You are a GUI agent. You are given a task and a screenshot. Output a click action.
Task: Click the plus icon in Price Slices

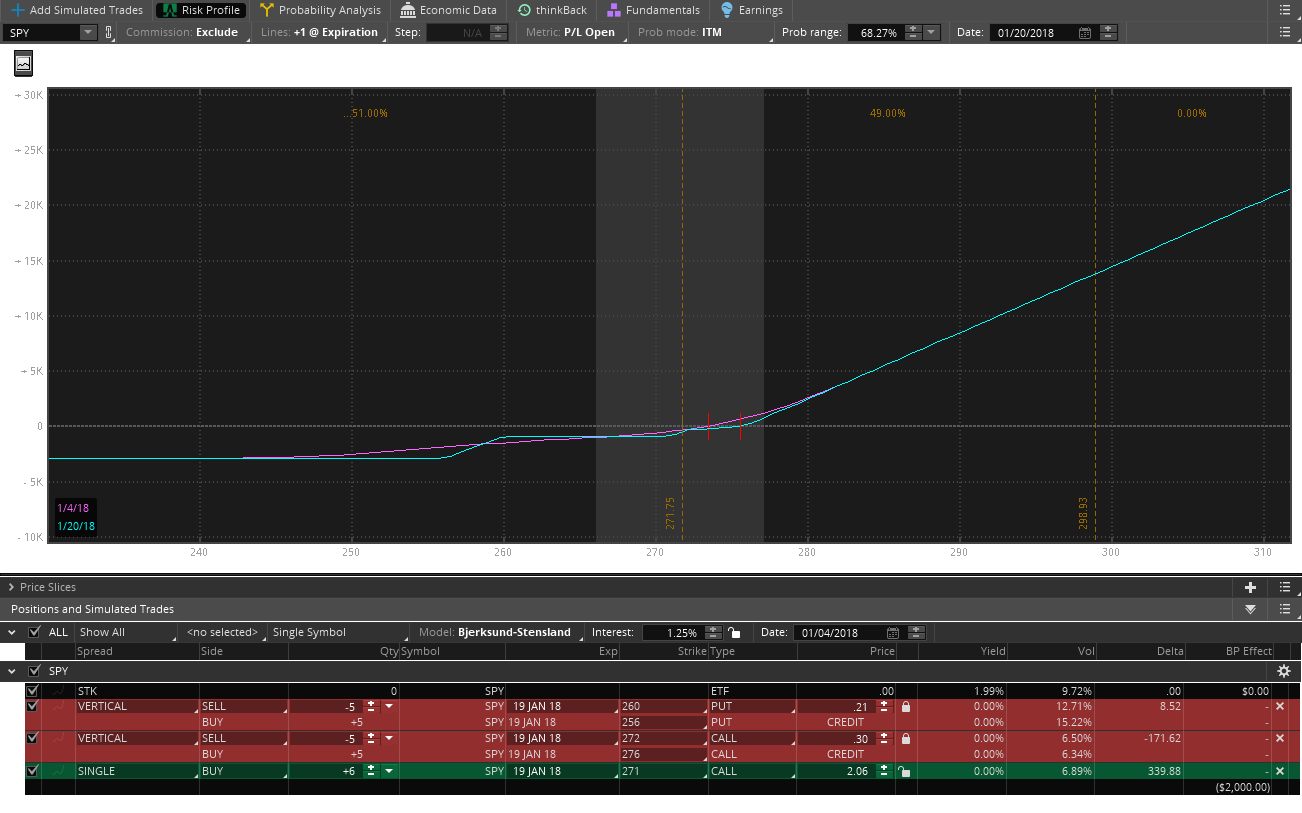[x=1250, y=587]
